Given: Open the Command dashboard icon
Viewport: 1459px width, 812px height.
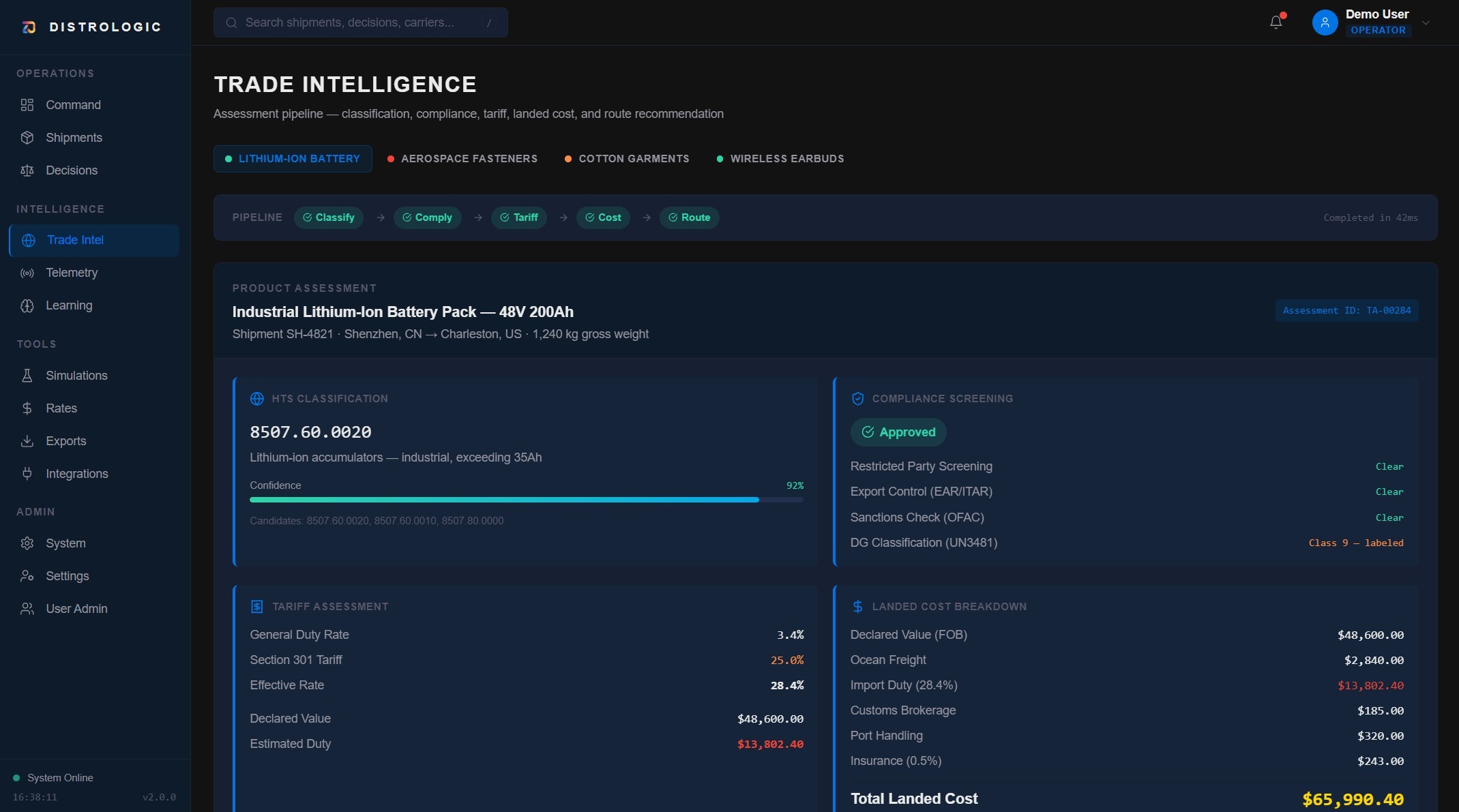Looking at the screenshot, I should click(27, 105).
